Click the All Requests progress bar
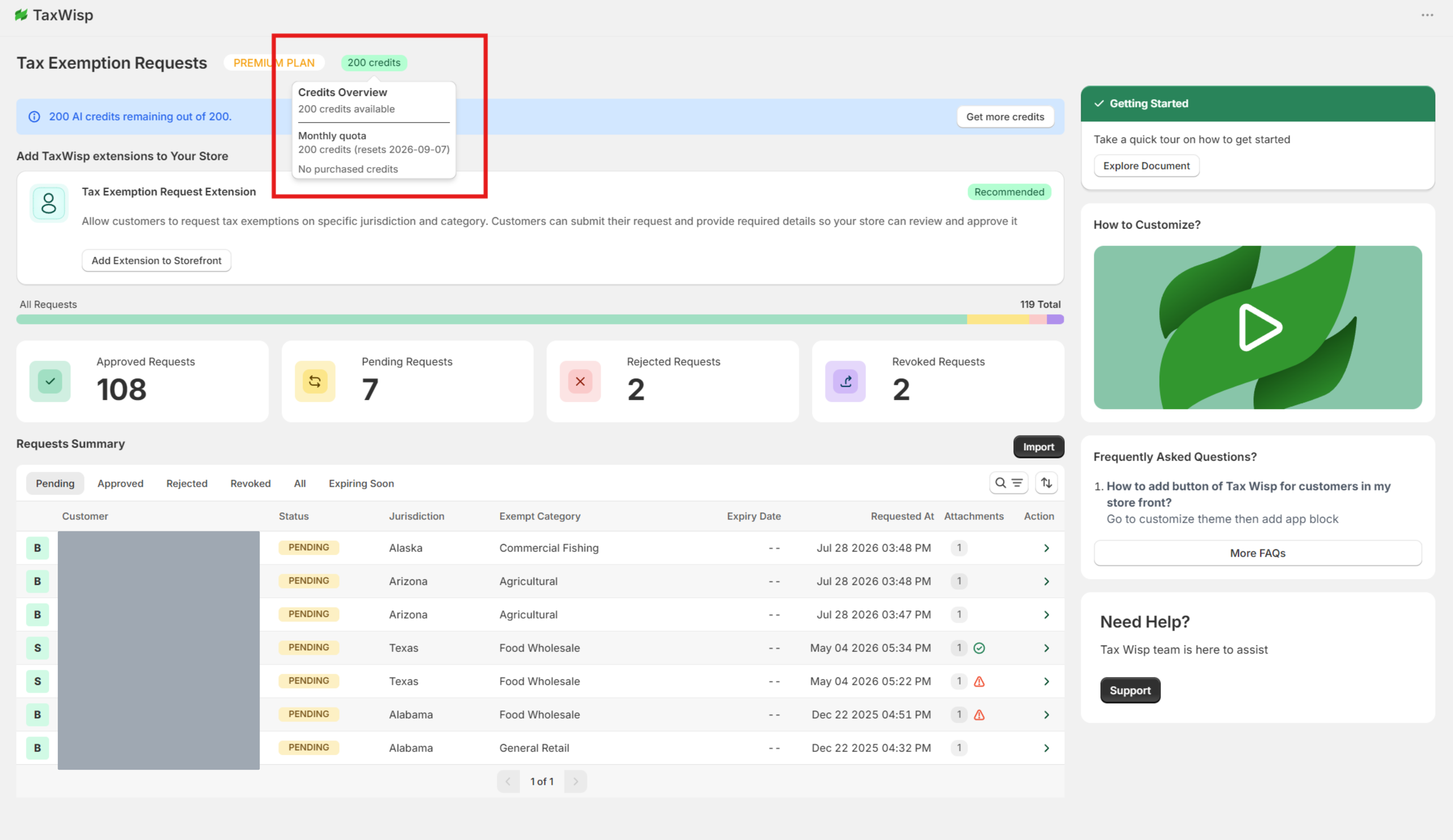Screen dimensions: 1453x840 [x=540, y=319]
